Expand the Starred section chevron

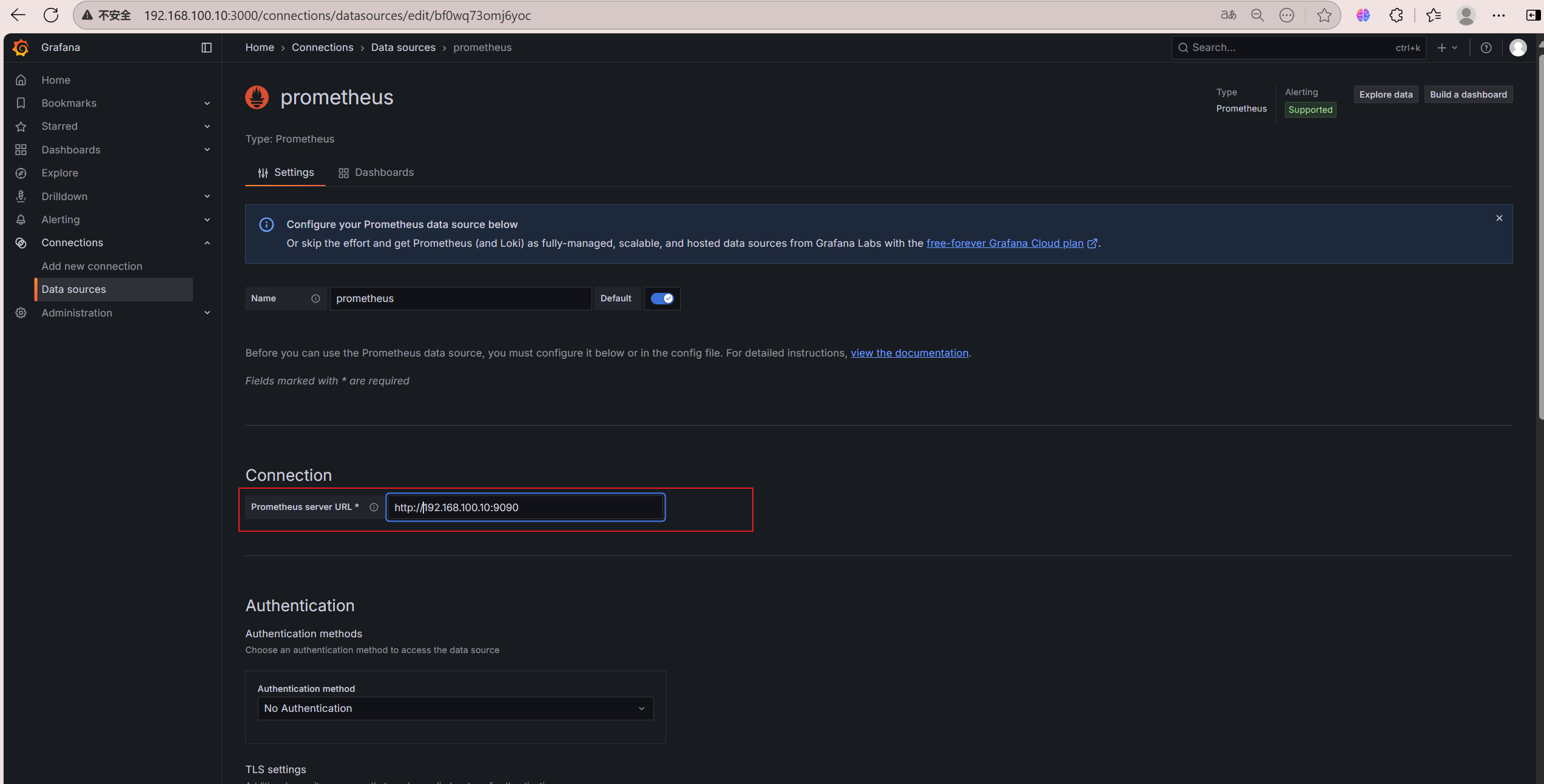[x=207, y=126]
